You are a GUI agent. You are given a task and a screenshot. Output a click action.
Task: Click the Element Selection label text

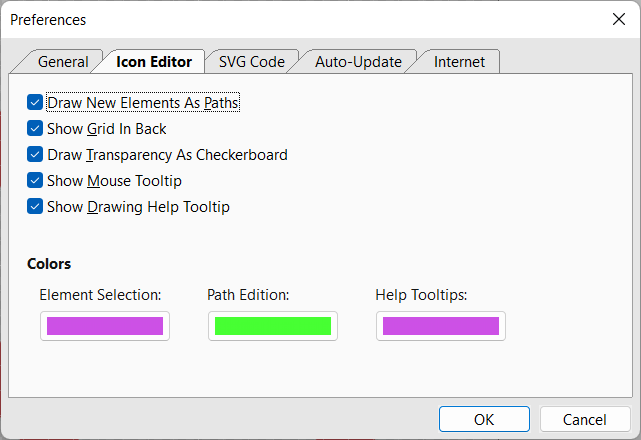100,295
